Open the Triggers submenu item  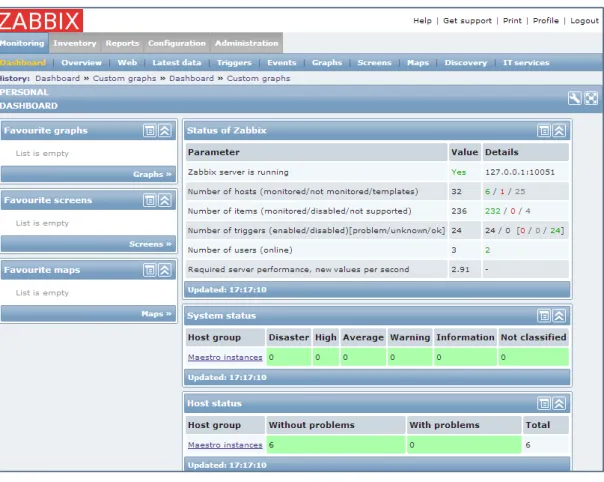coord(234,62)
